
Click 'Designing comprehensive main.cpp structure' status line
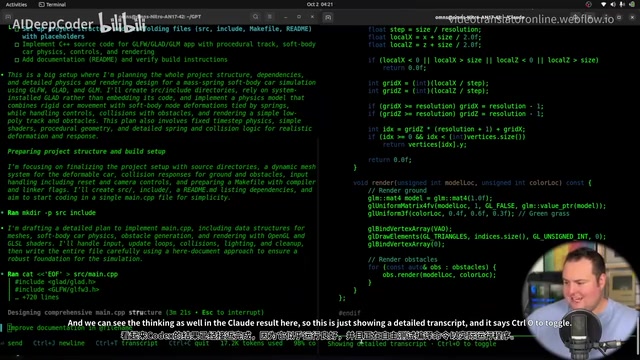84,313
